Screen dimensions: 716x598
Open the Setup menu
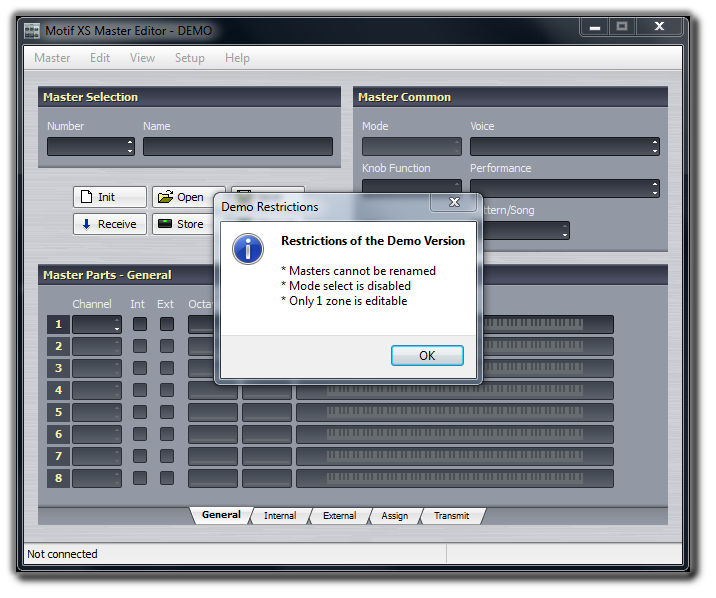190,58
